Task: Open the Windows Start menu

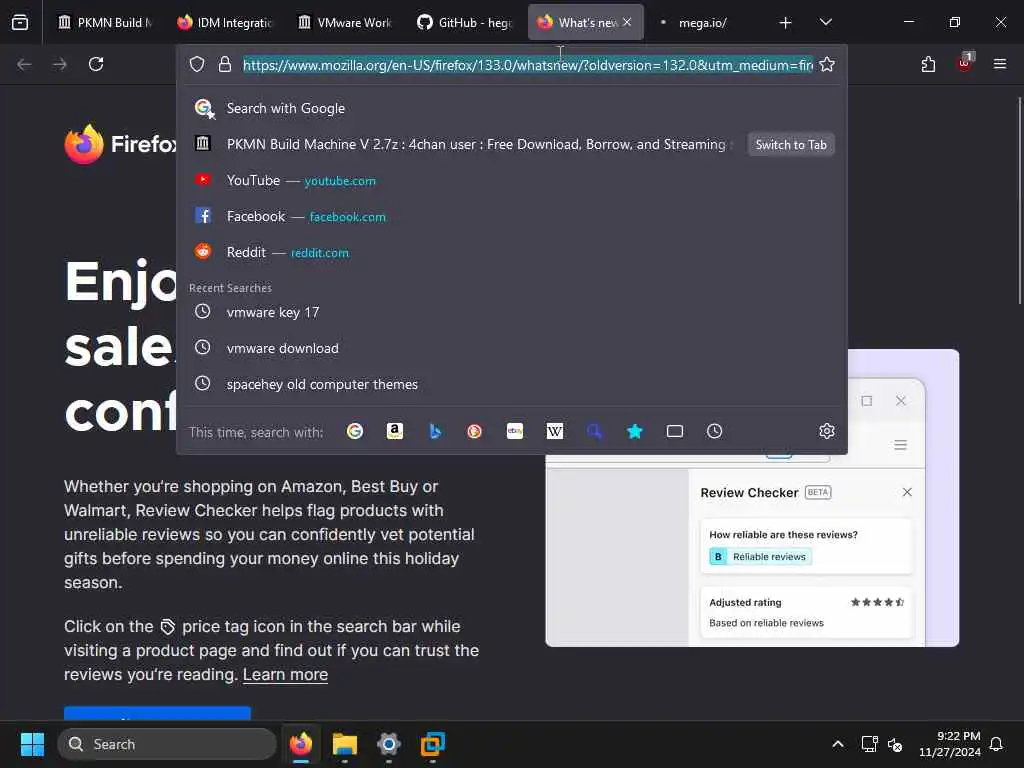Action: click(x=32, y=744)
